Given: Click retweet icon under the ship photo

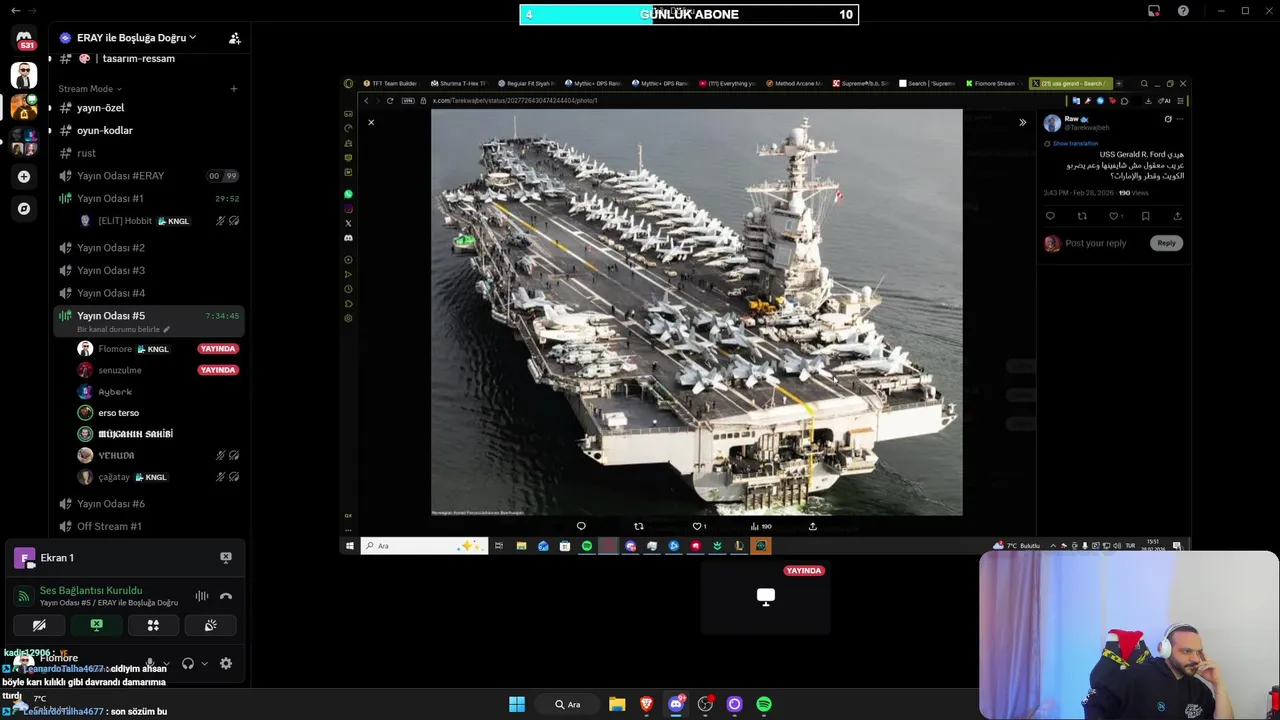Looking at the screenshot, I should click(639, 526).
